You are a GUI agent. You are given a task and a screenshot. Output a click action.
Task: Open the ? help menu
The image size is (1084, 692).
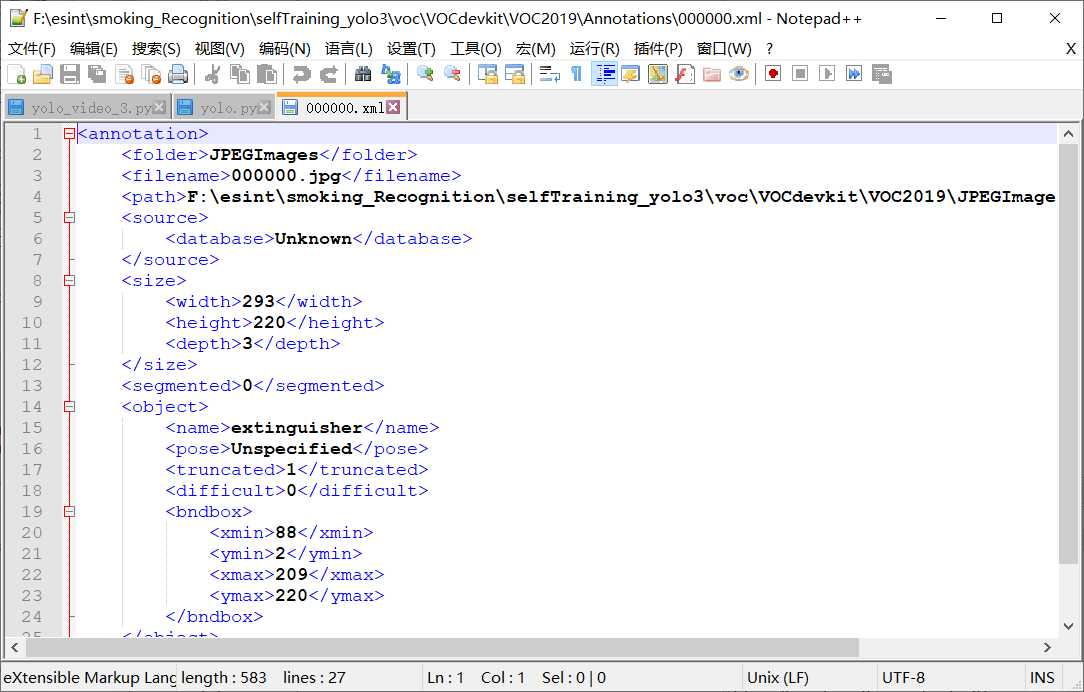point(769,48)
